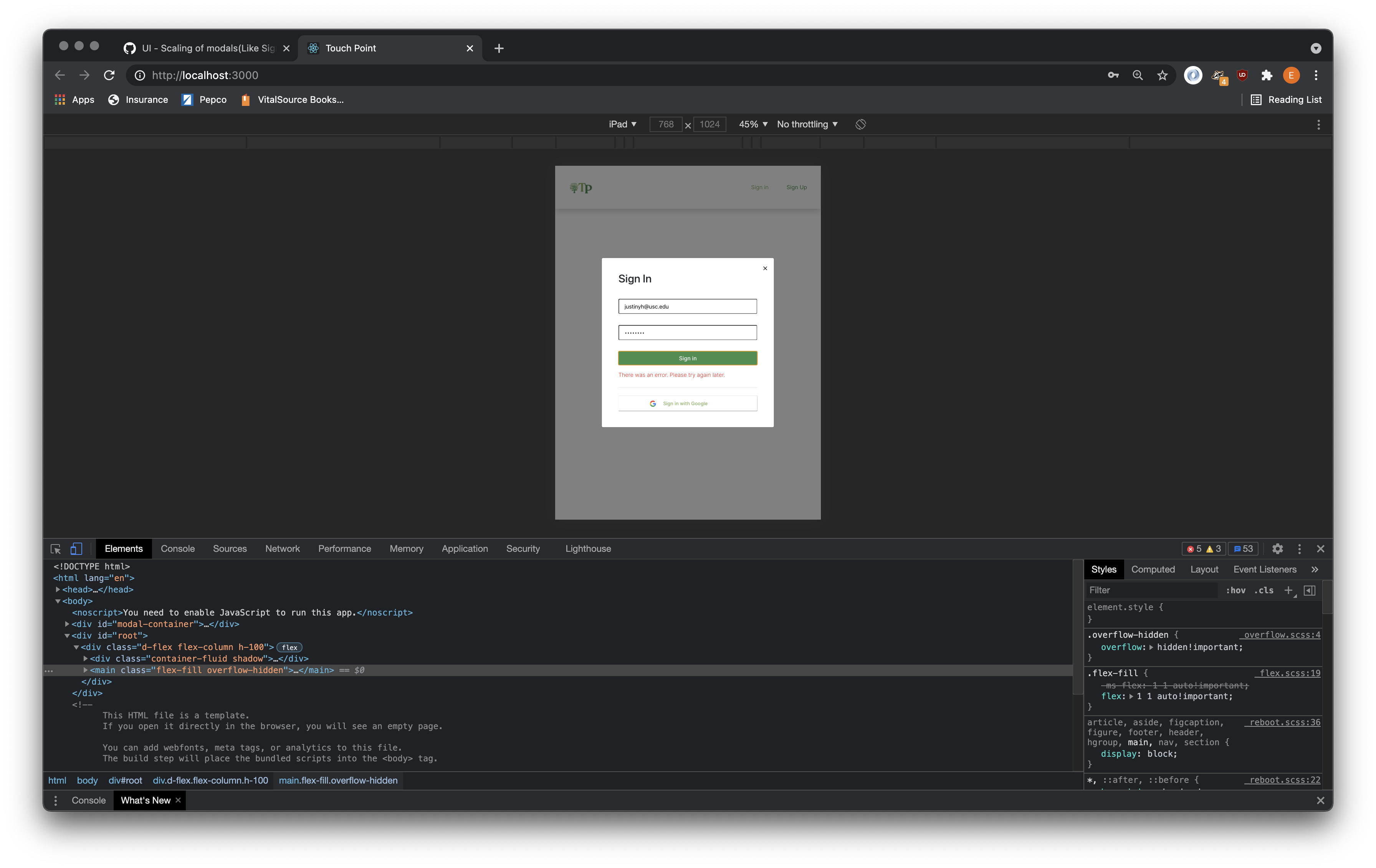Reload the page with the refresh icon

click(109, 75)
